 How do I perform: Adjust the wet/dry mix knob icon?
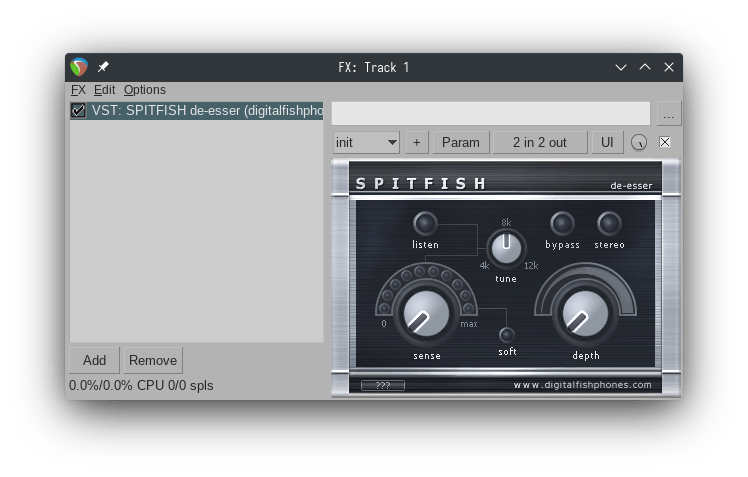point(639,142)
